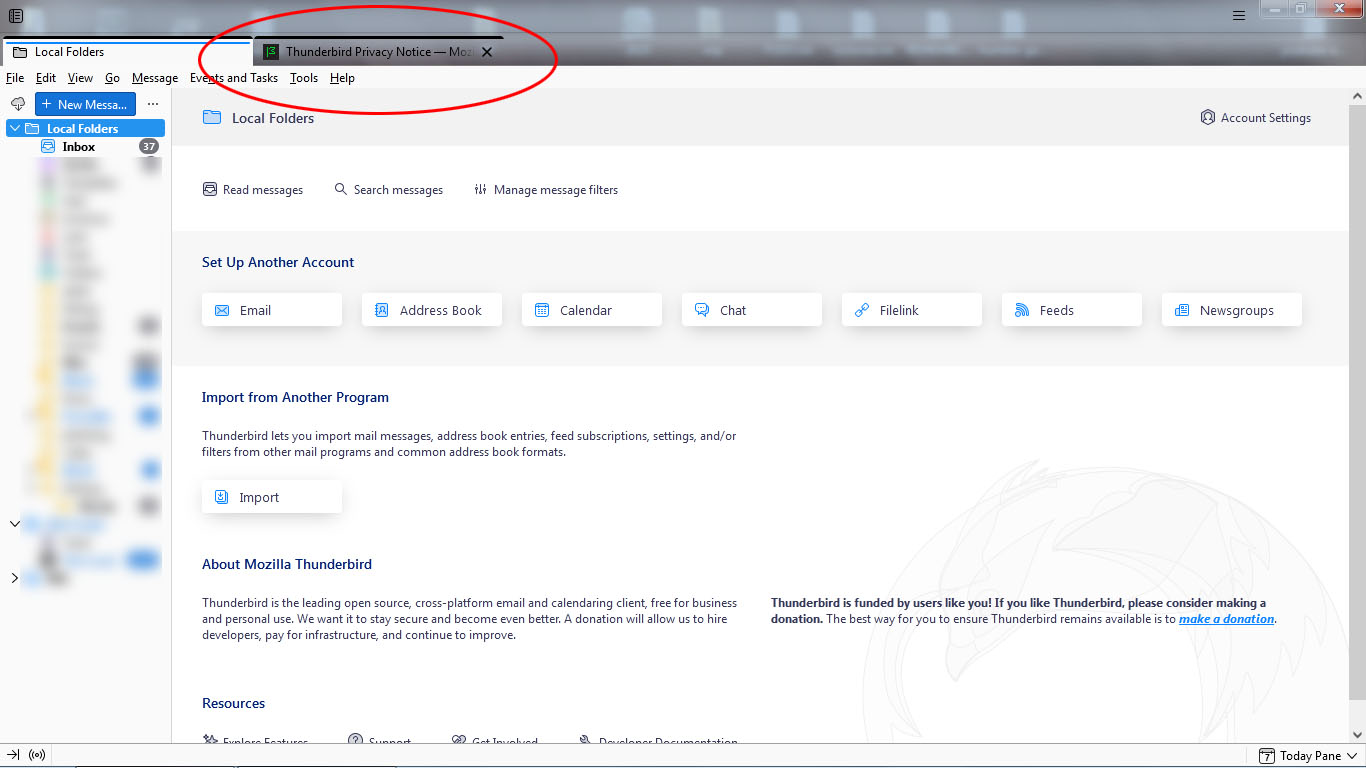Set up a Newsgroups account
This screenshot has width=1366, height=768.
click(1232, 310)
